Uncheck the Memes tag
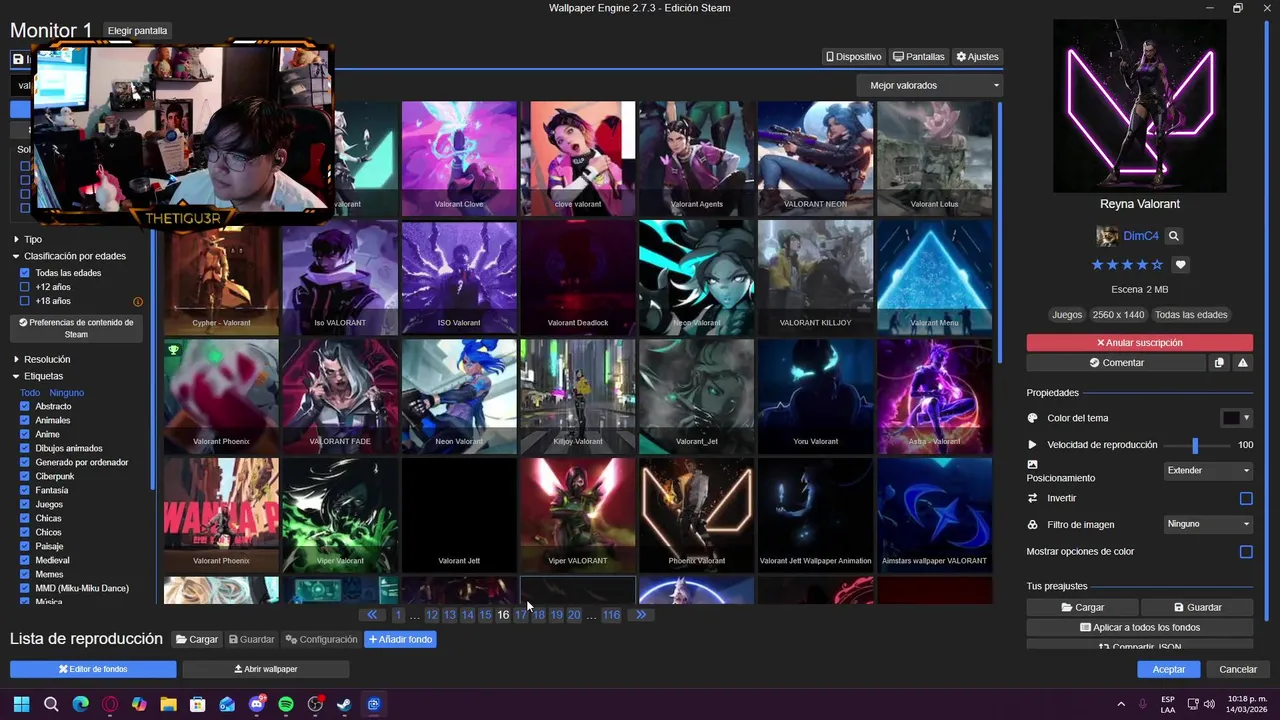 coord(25,575)
